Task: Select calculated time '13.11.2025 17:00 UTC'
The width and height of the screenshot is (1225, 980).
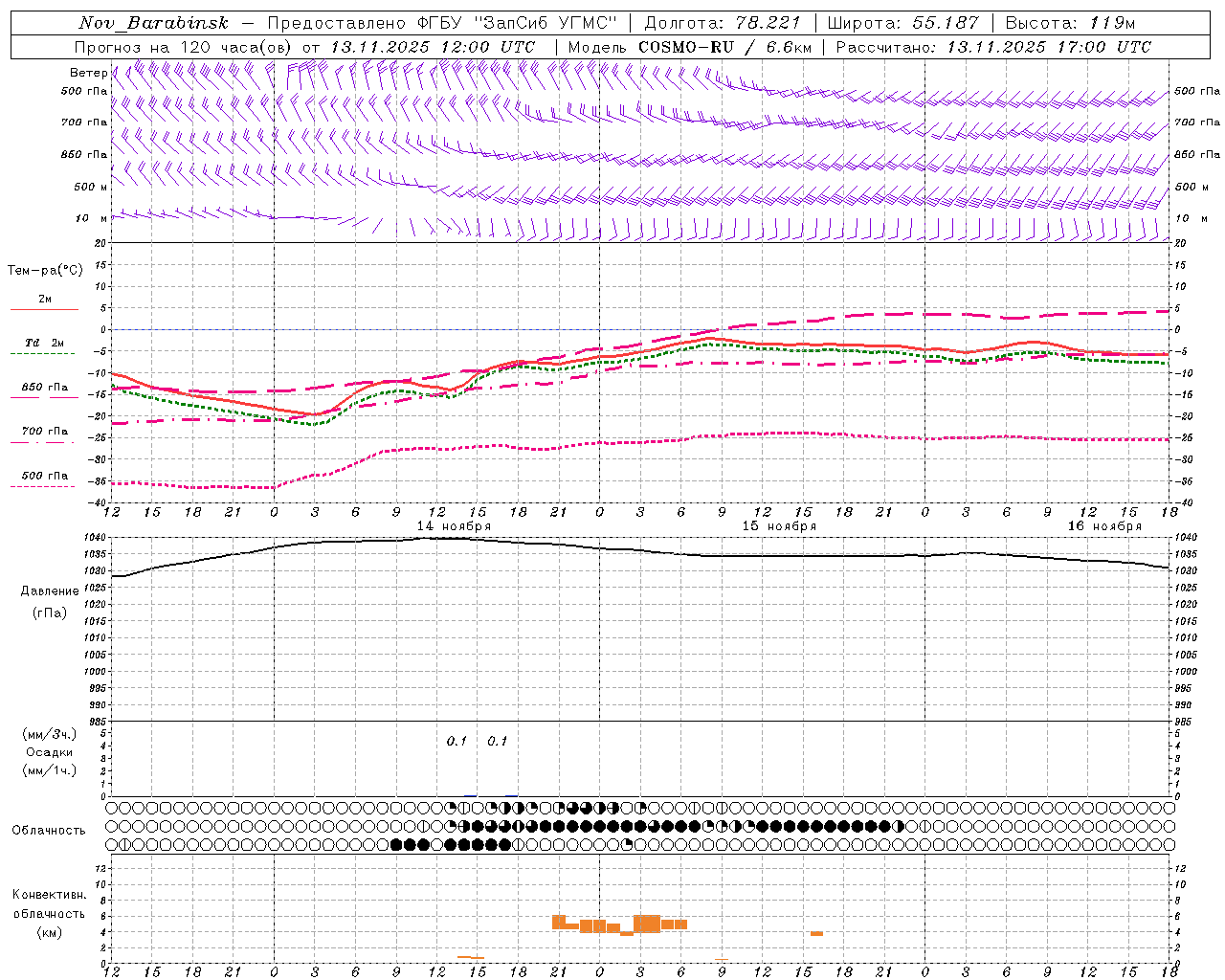Action: 1049,47
